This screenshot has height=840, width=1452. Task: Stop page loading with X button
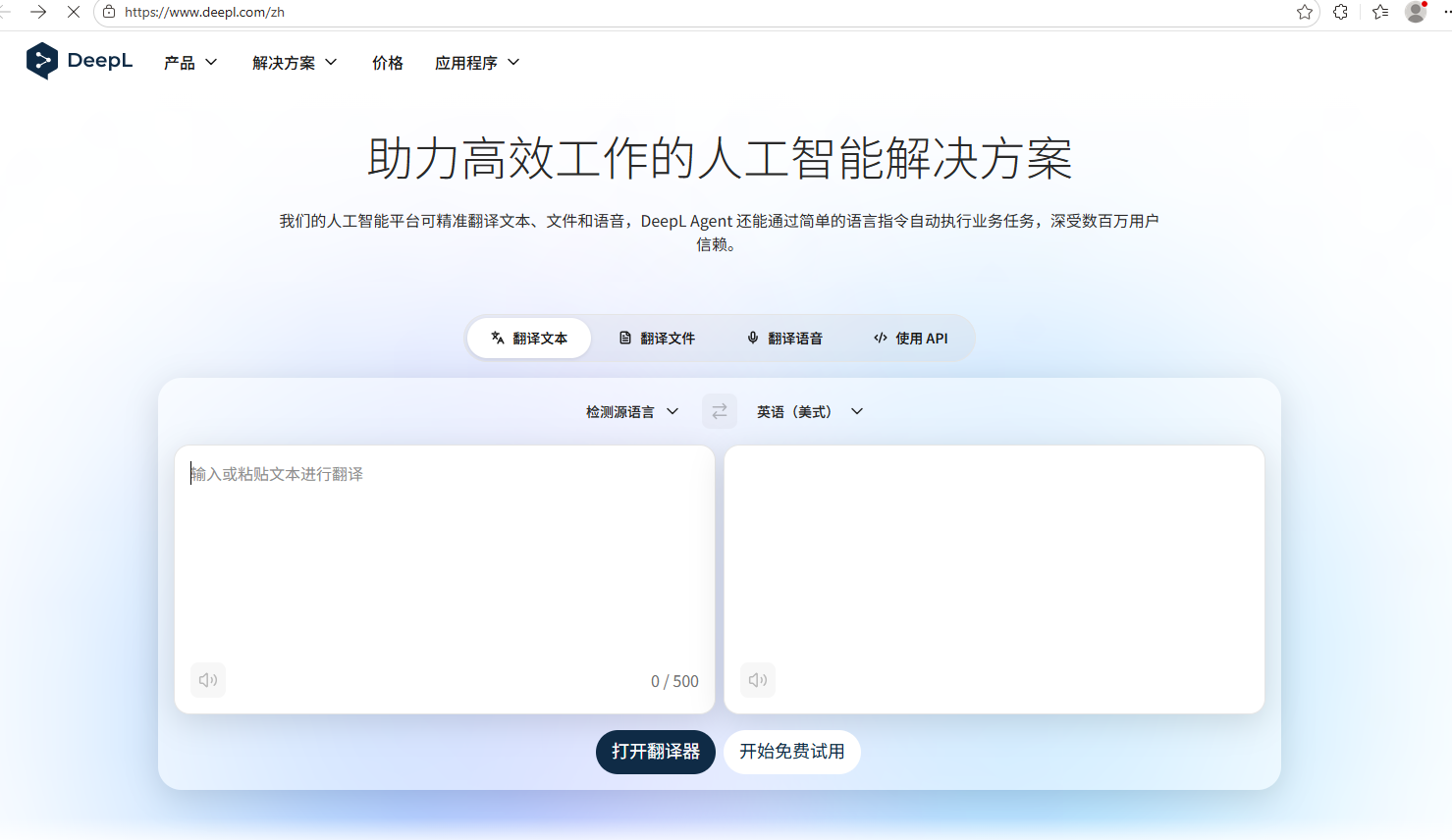tap(74, 12)
